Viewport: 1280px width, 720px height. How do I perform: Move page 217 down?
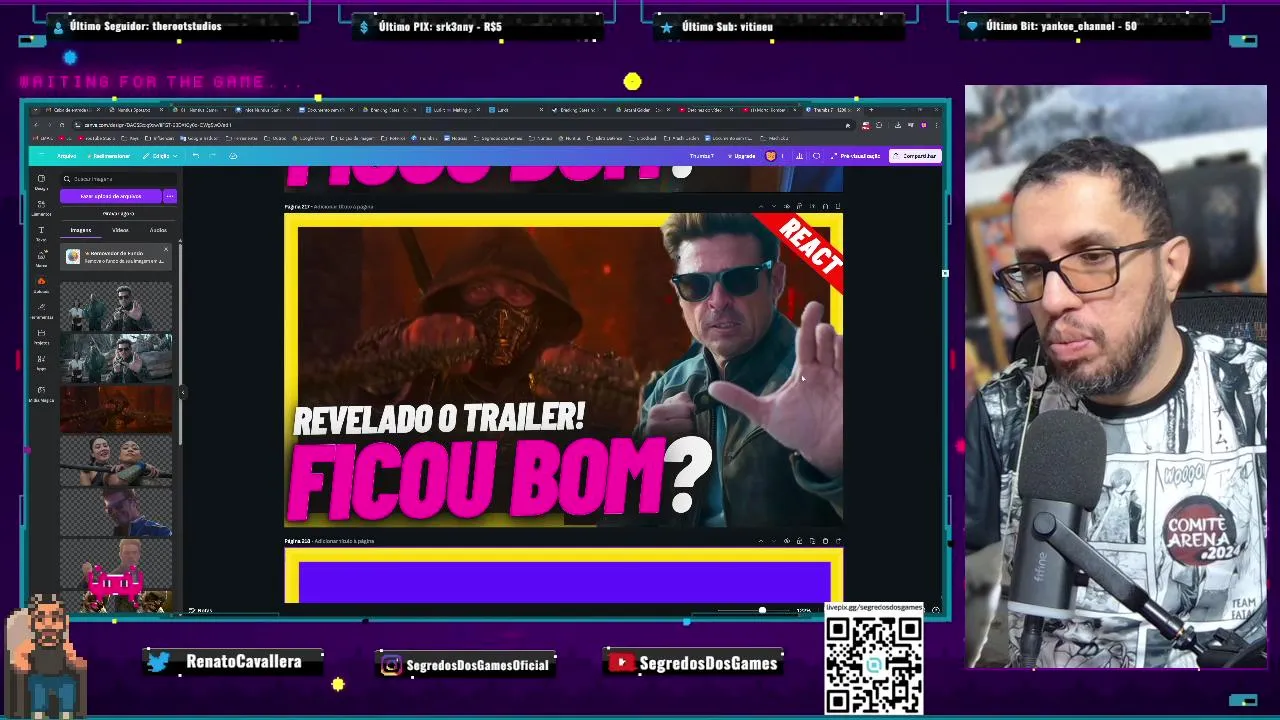click(774, 206)
